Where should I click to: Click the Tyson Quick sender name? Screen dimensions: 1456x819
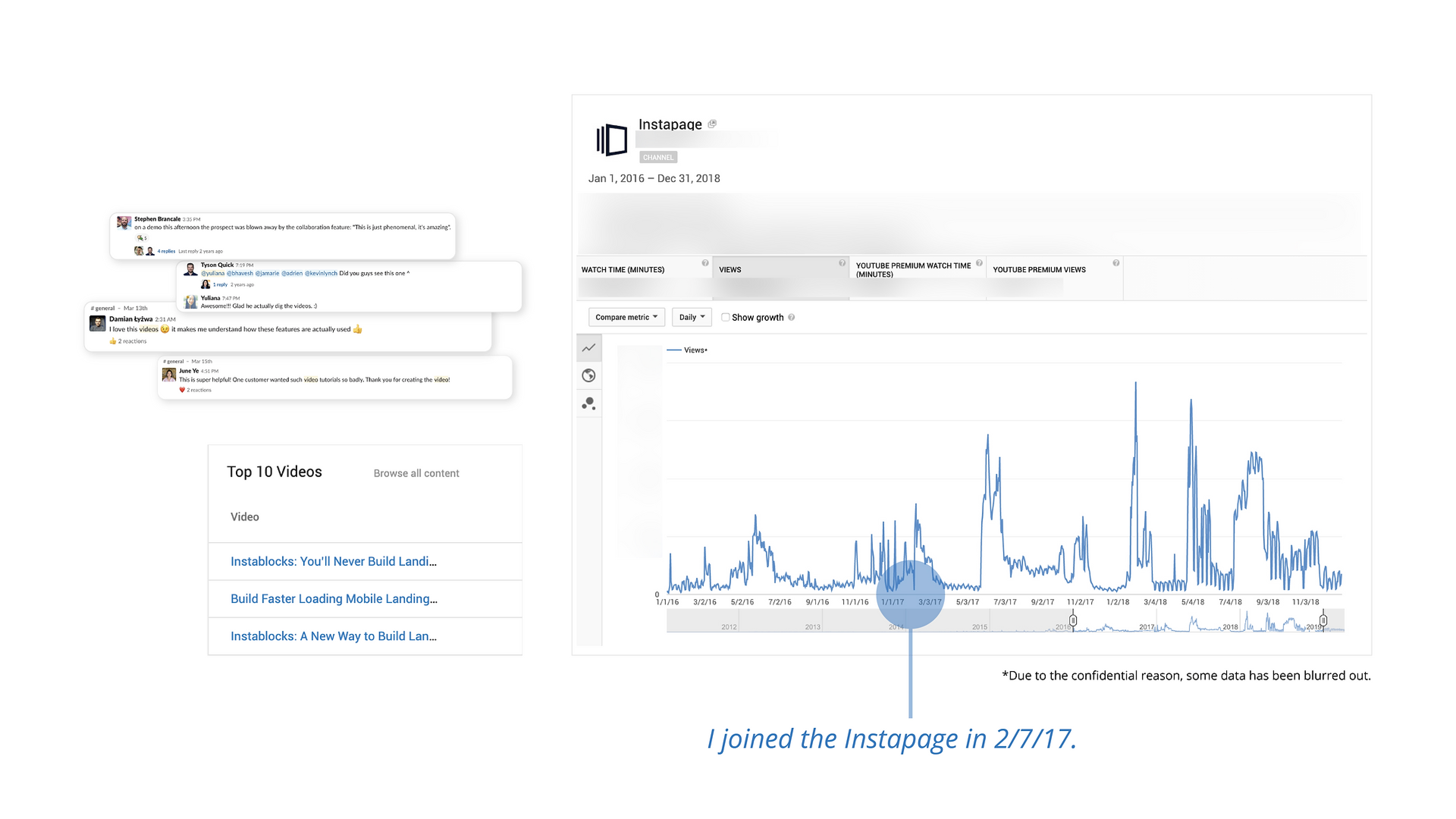click(x=217, y=265)
